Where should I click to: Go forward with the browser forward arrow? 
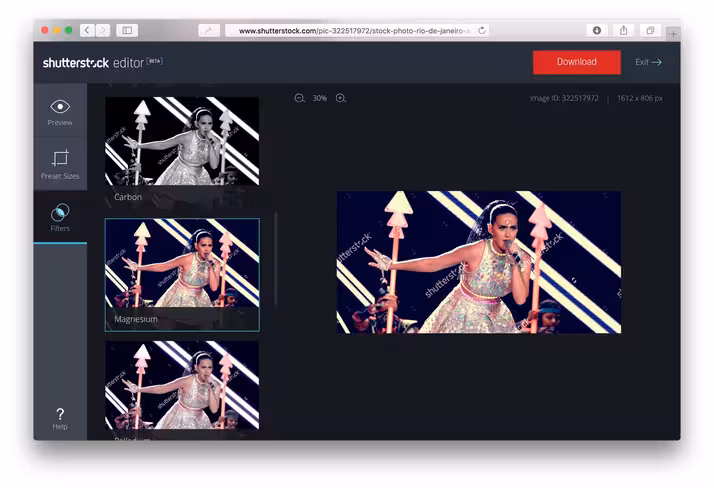coord(103,30)
